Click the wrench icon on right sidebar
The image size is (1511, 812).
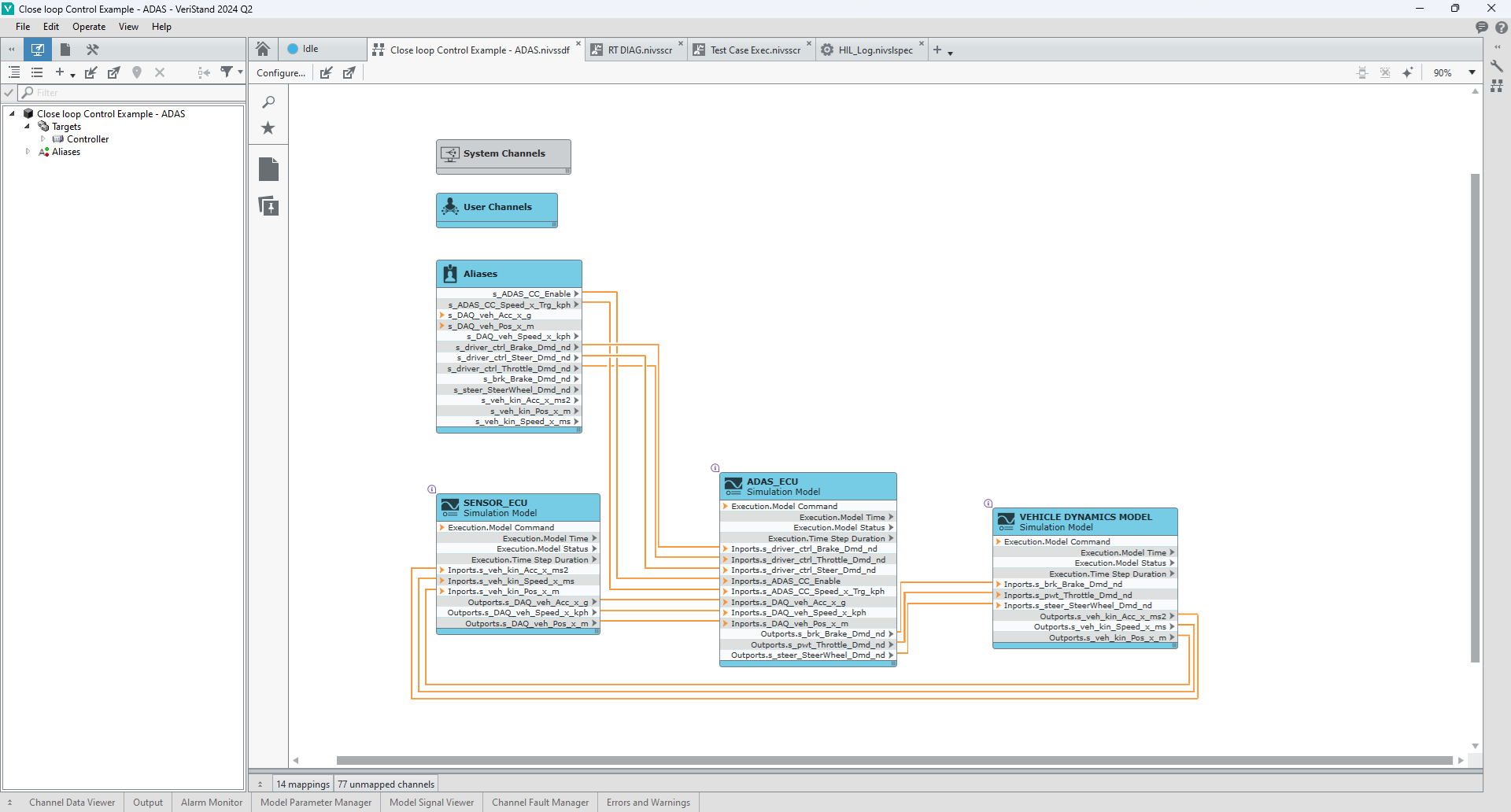tap(1497, 66)
